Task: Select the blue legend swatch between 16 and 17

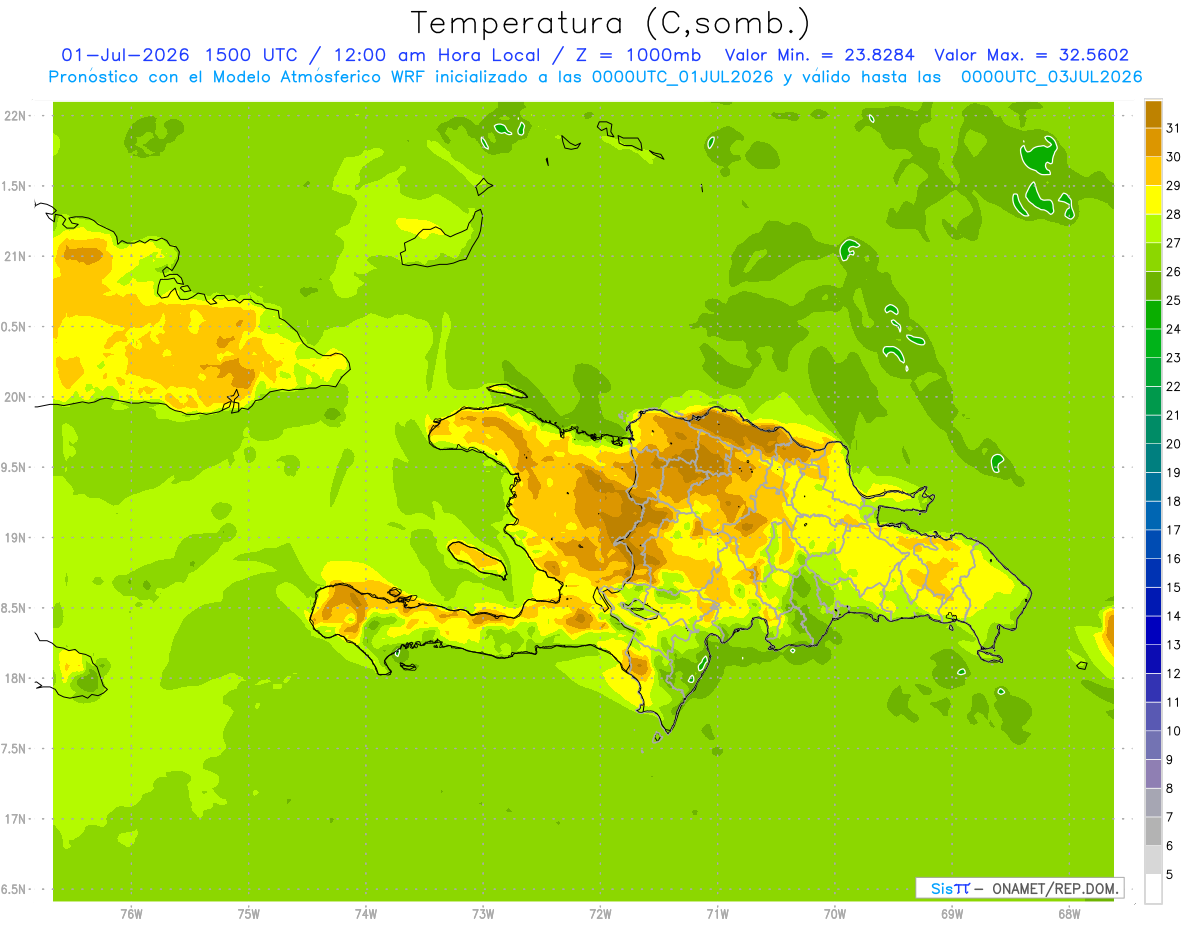Action: point(1153,544)
